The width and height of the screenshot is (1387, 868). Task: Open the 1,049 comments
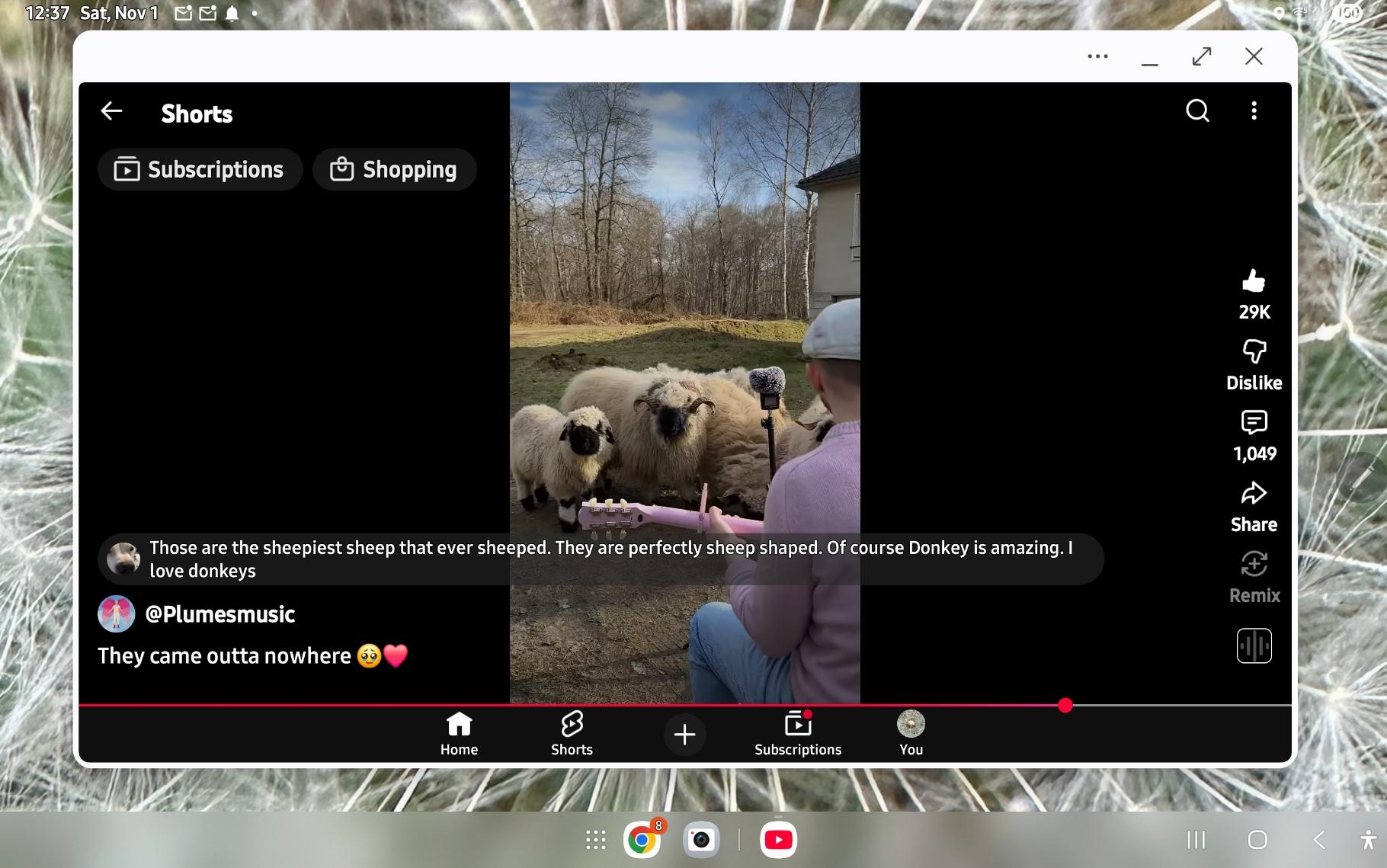[1254, 437]
